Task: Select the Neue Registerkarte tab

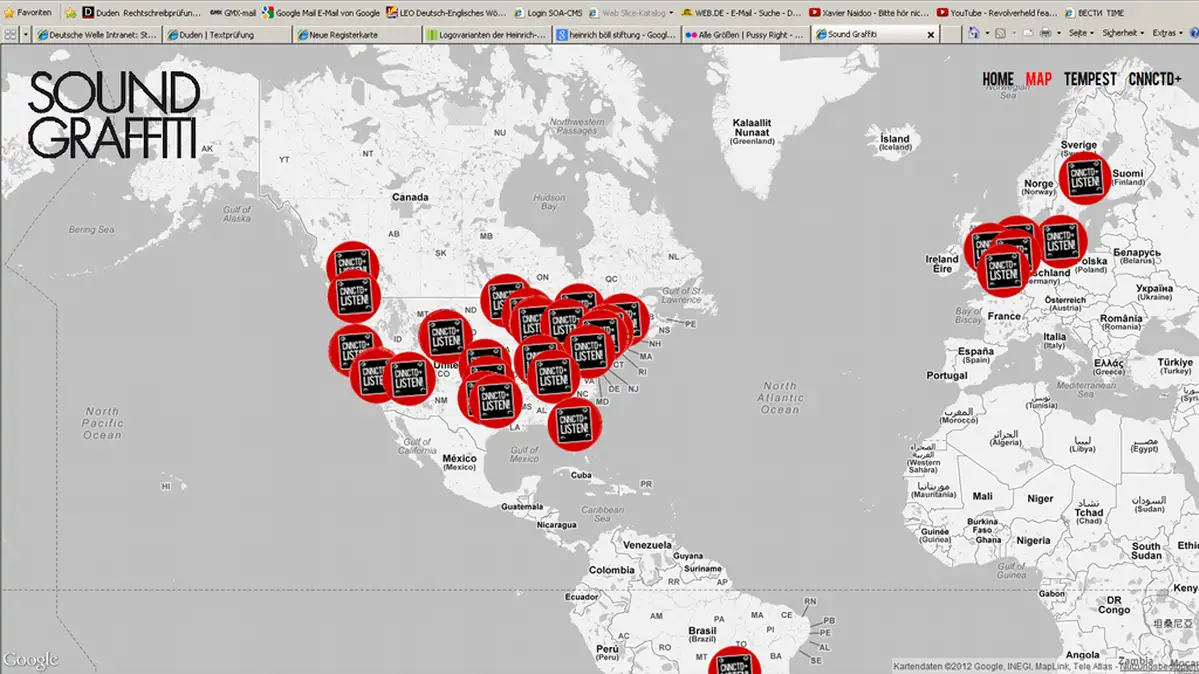Action: [355, 34]
